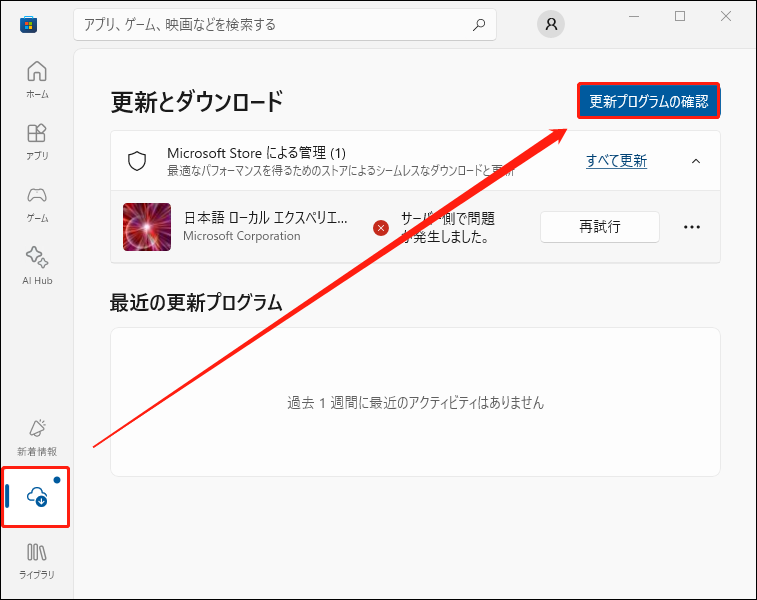Click the 最近の更新プログラム heading
Image resolution: width=757 pixels, height=600 pixels.
[x=196, y=303]
